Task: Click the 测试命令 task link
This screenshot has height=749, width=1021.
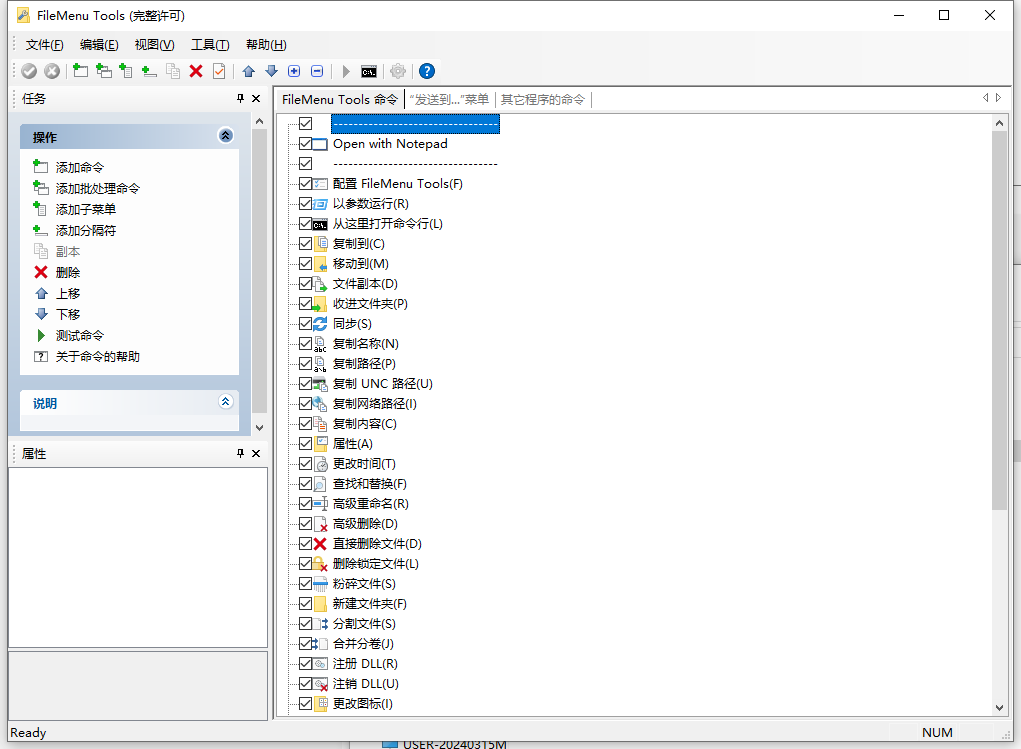Action: (x=79, y=335)
